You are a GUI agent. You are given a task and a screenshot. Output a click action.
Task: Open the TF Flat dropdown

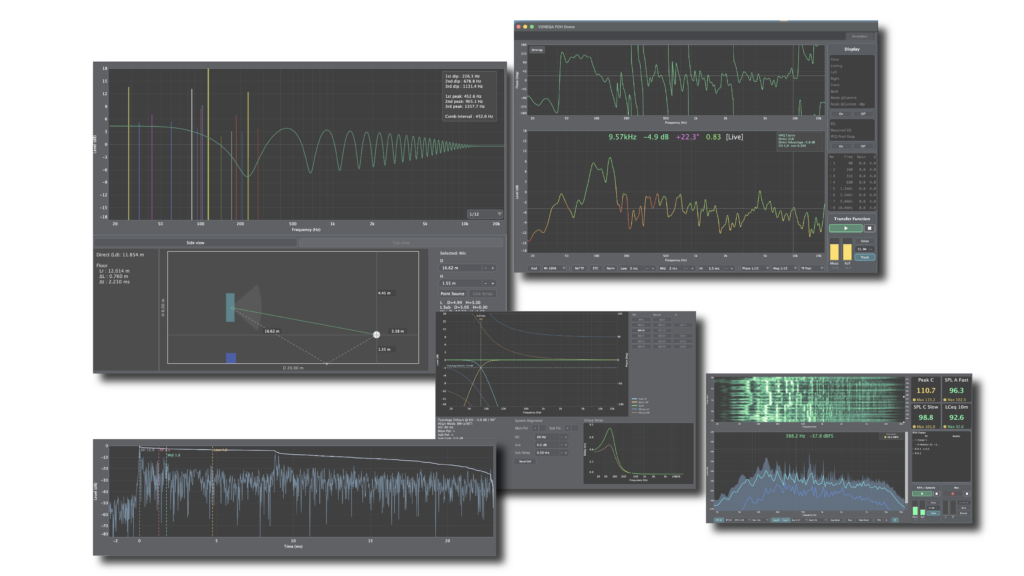click(x=813, y=268)
